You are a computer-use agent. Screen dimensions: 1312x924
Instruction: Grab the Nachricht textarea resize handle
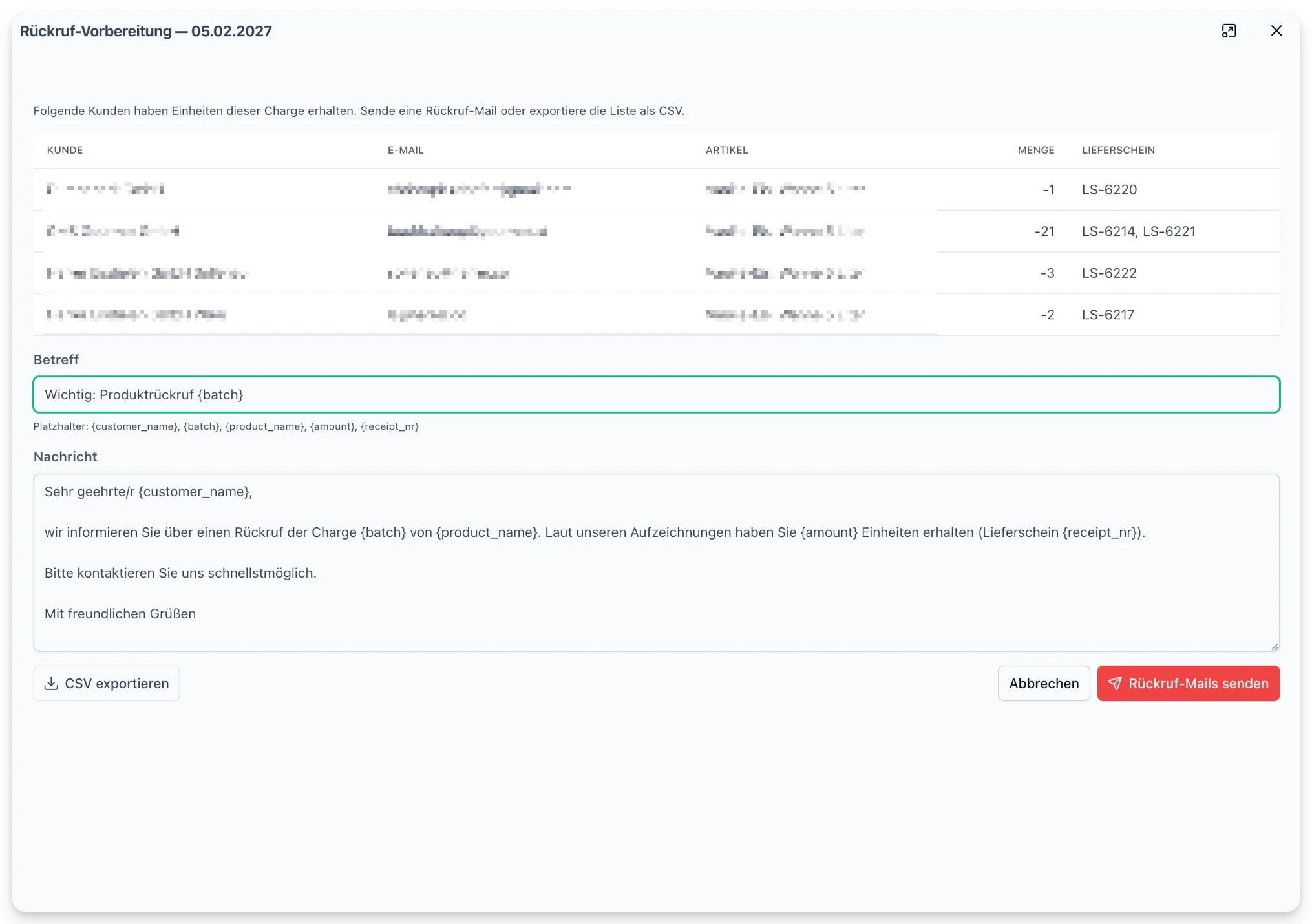click(x=1275, y=646)
